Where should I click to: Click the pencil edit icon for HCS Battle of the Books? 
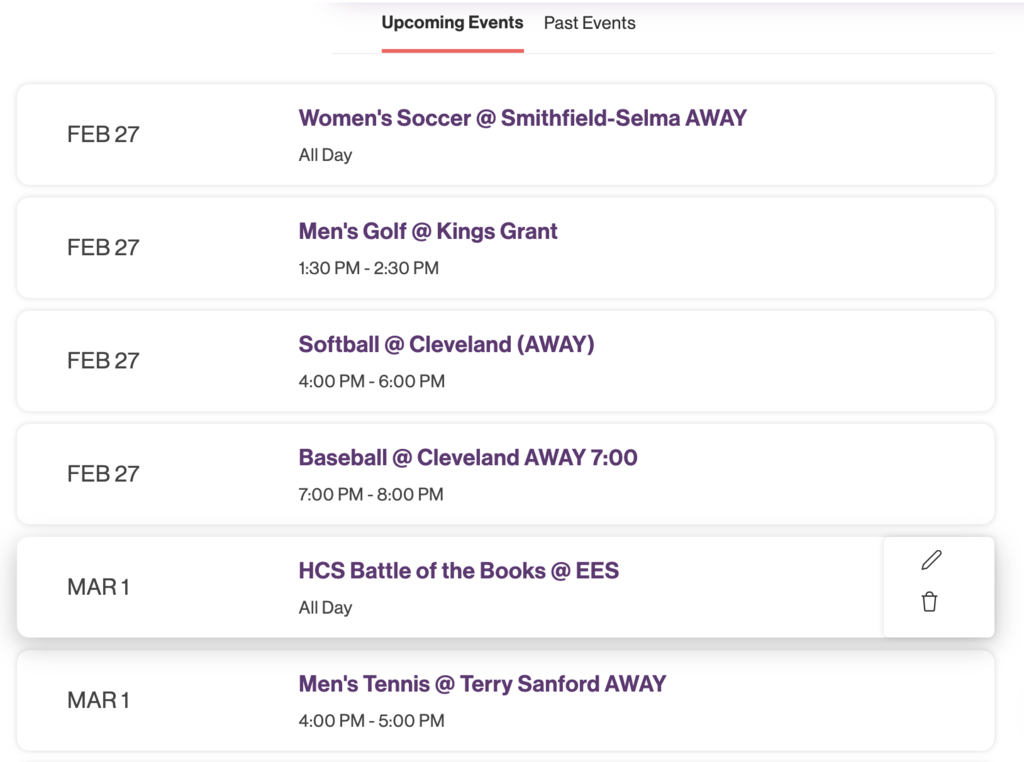click(930, 559)
